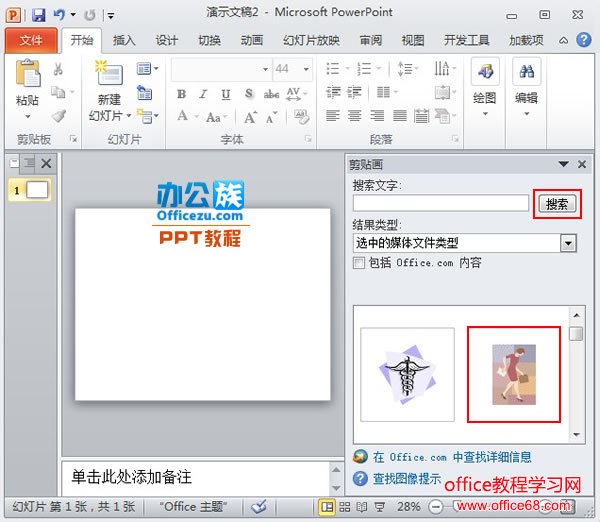Center align text
600x522 pixels.
pyautogui.click(x=354, y=115)
